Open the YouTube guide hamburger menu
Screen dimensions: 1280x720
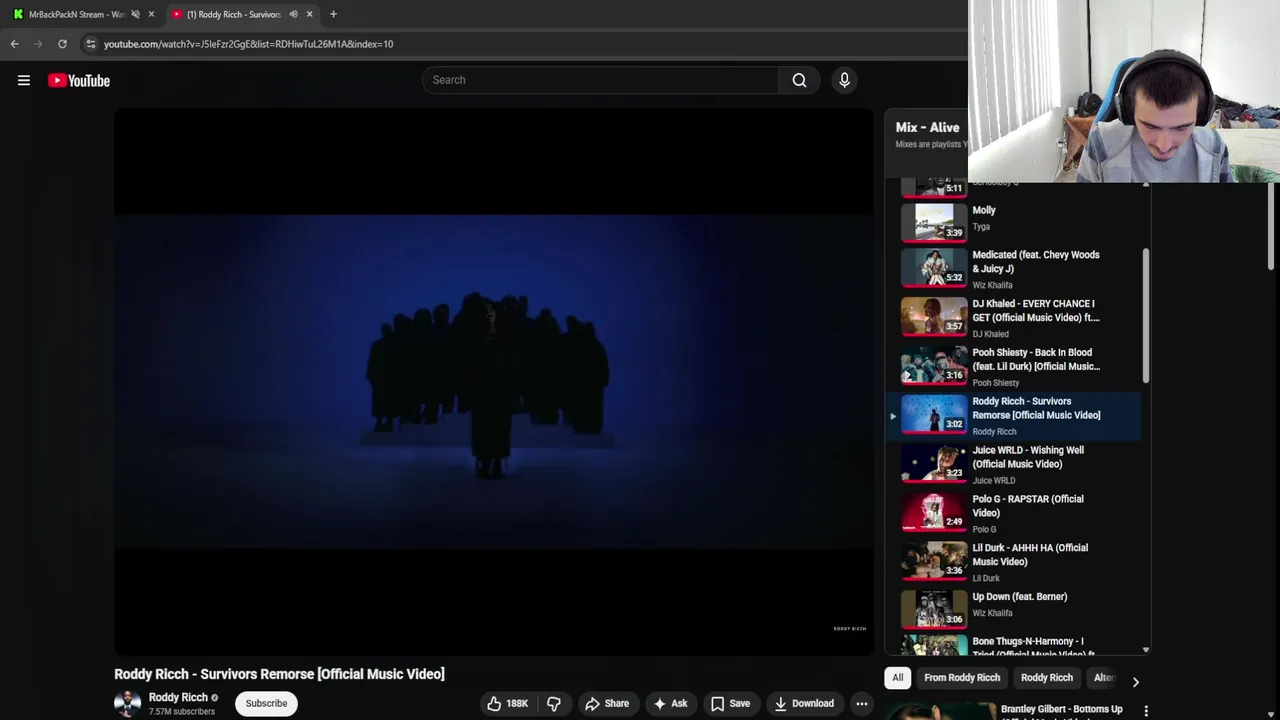24,80
